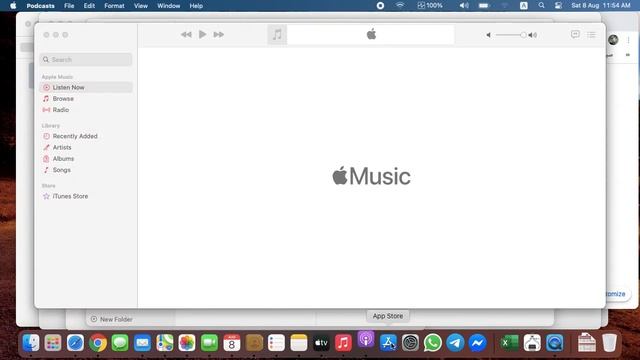Image resolution: width=640 pixels, height=360 pixels.
Task: Show lyrics with the speech bubble icon
Action: pyautogui.click(x=575, y=34)
